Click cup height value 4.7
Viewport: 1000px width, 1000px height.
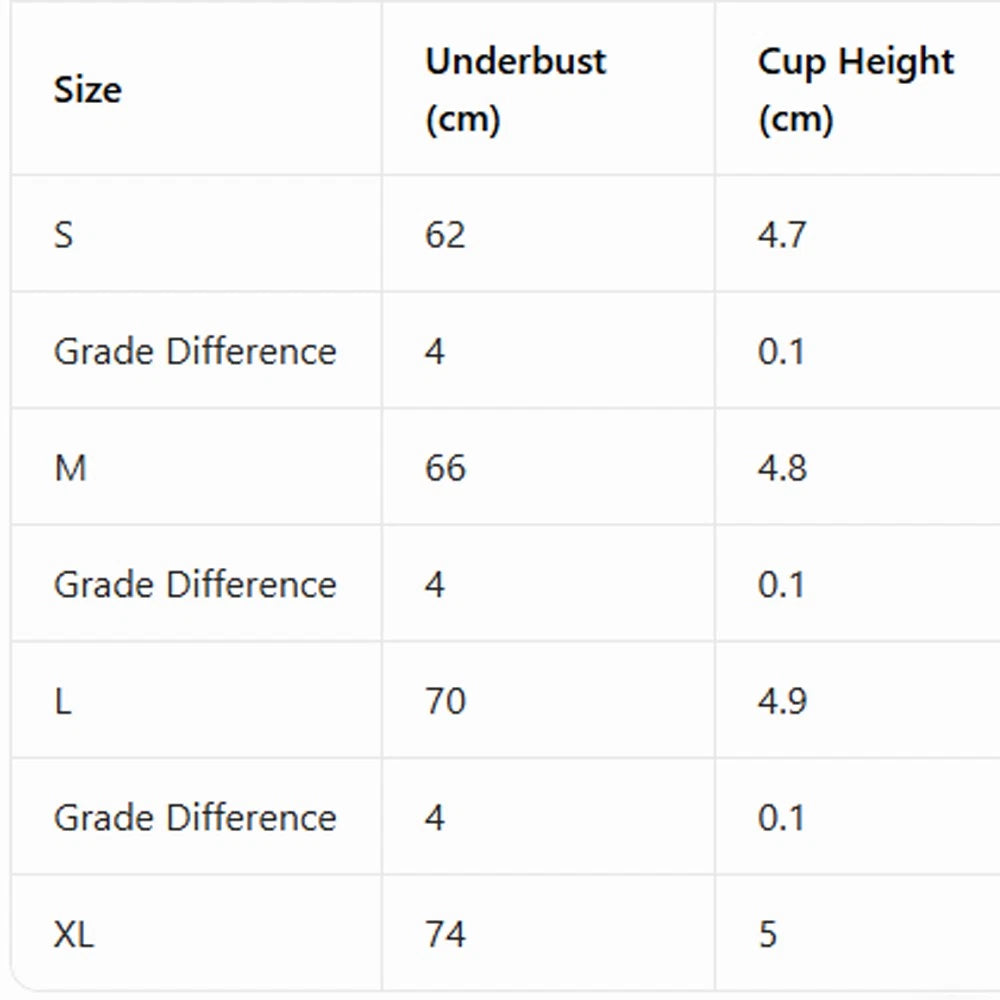[782, 234]
